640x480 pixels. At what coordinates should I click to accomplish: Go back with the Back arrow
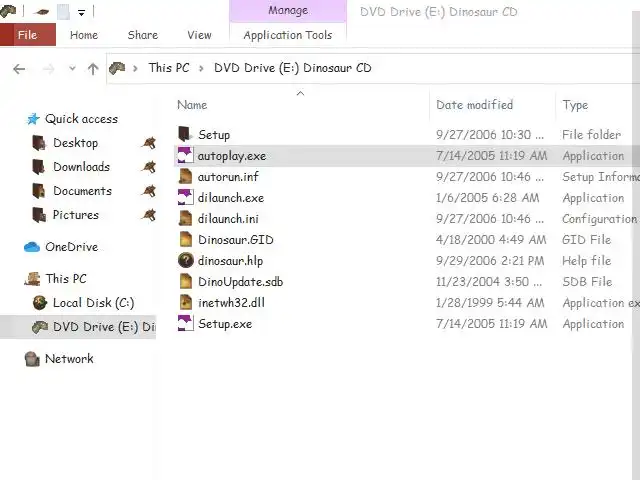(19, 69)
